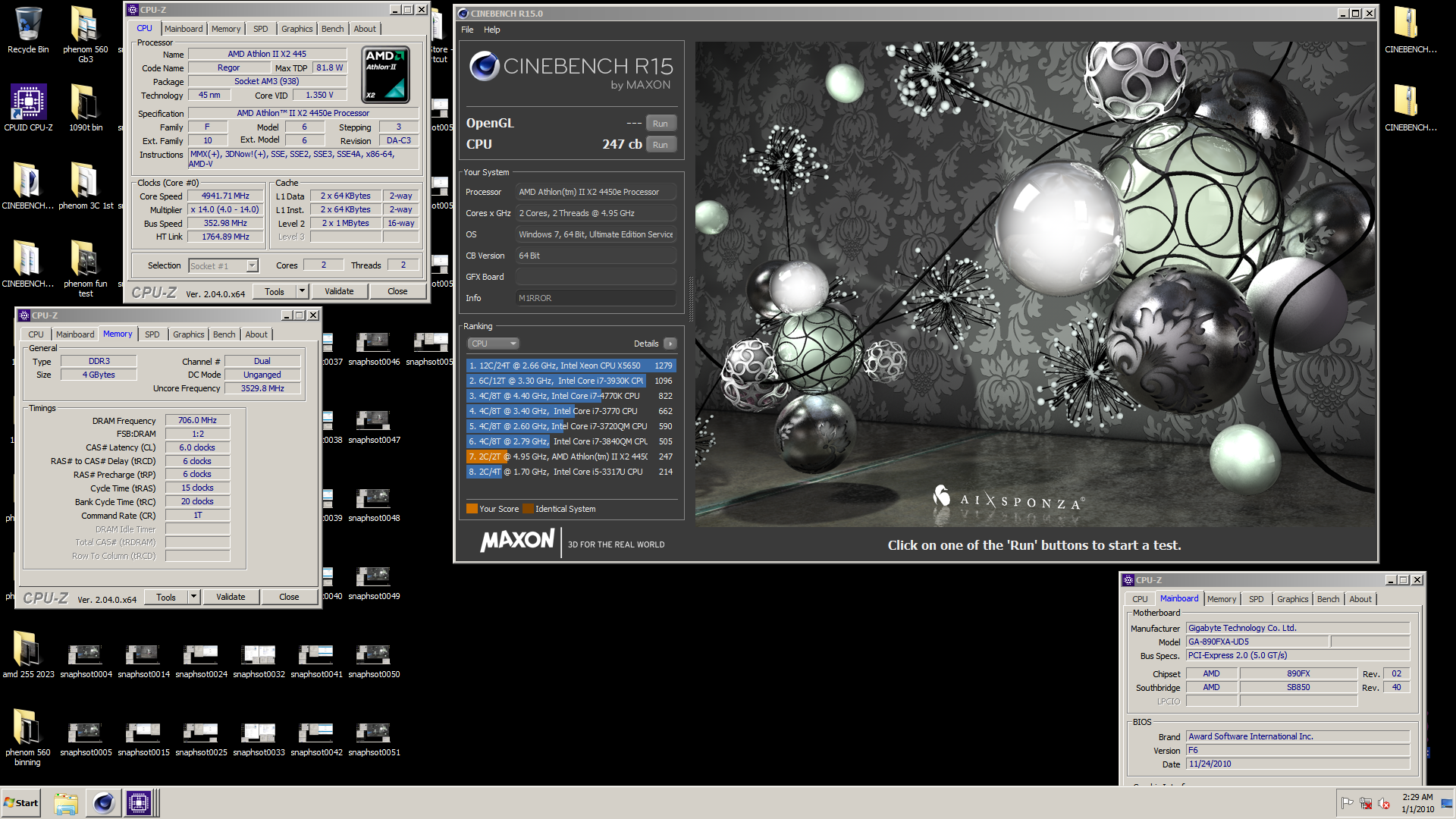Open the Tools dropdown arrow in Memory CPU-Z window
1456x819 pixels.
pos(193,597)
